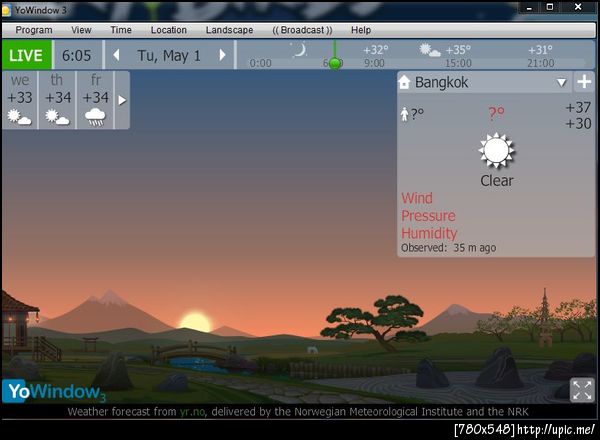The width and height of the screenshot is (600, 440).
Task: Expand more forecast days with arrow
Action: point(122,100)
